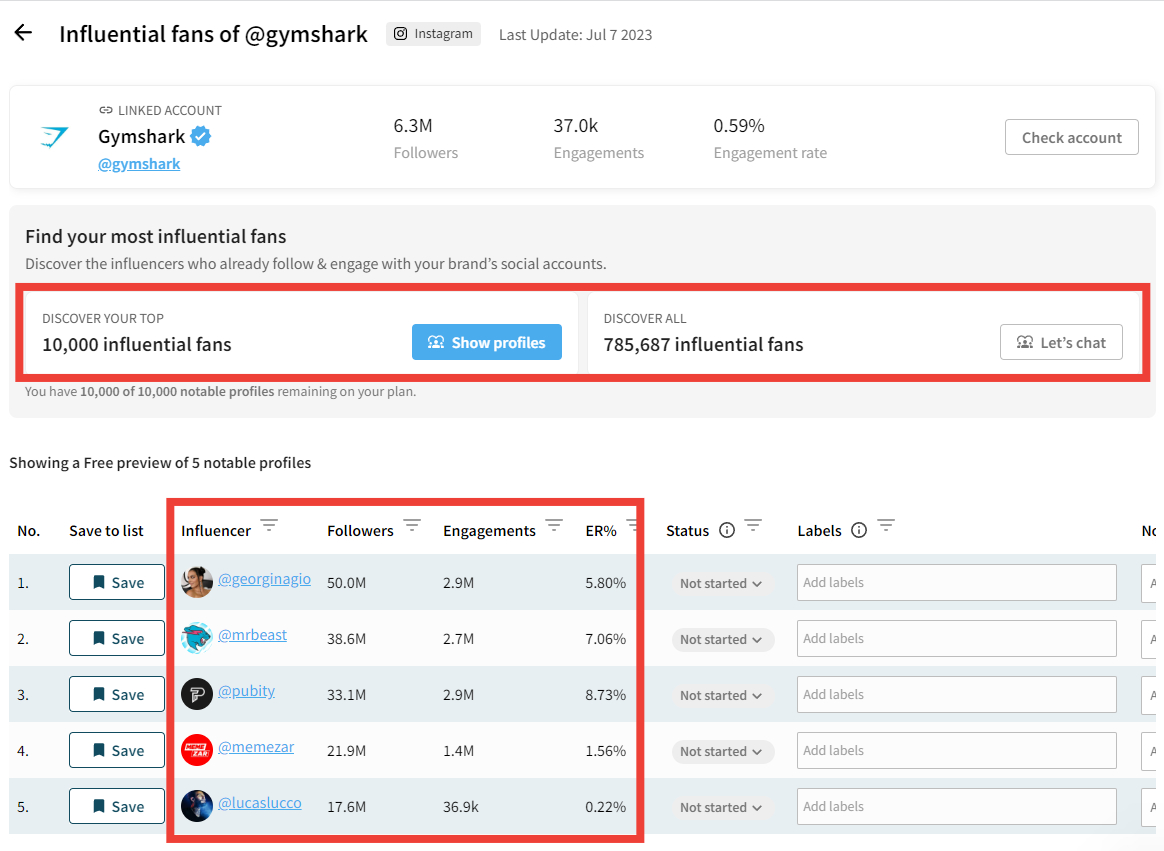Click the Add labels field for @pubity

[957, 694]
